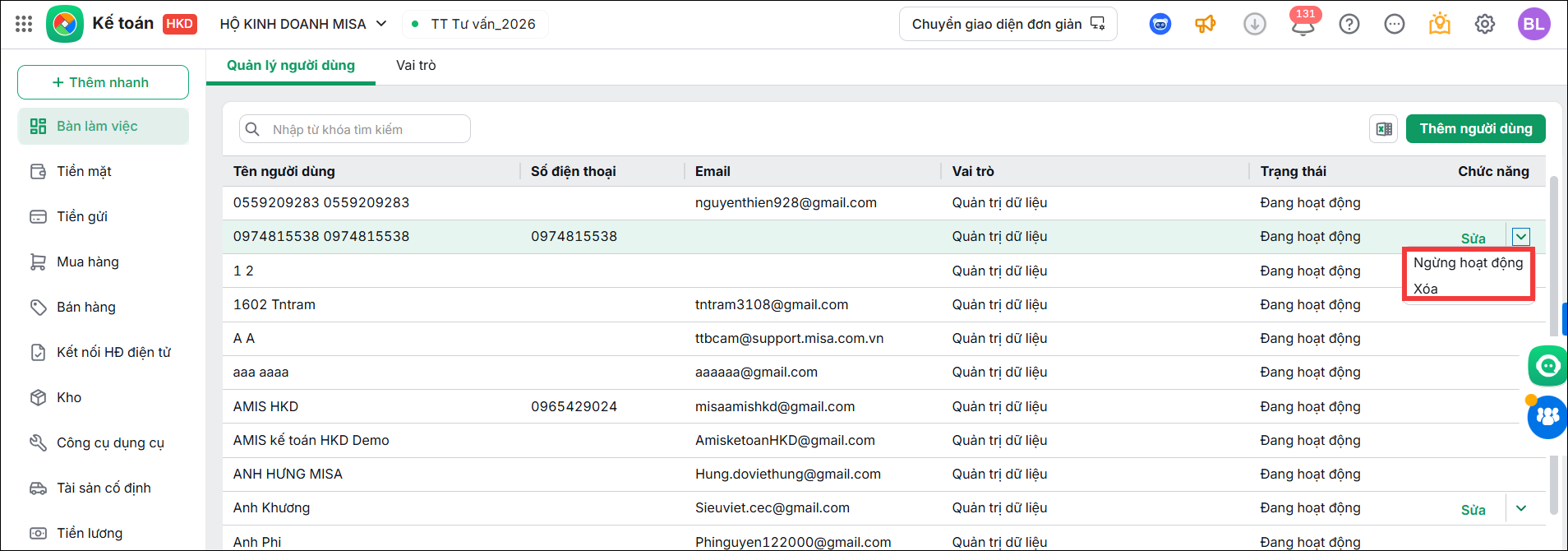This screenshot has height=551, width=1568.
Task: Open the app grid launcher icon
Action: click(24, 24)
